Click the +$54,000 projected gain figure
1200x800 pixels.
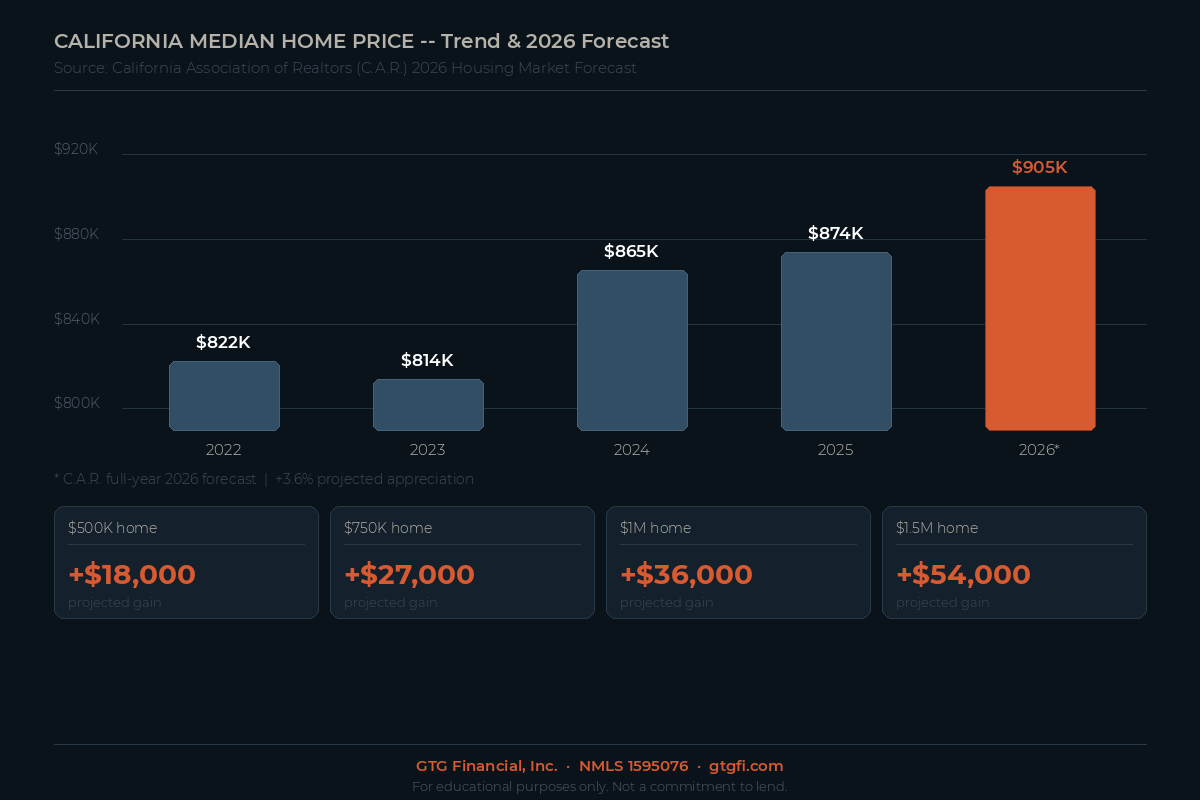[963, 575]
